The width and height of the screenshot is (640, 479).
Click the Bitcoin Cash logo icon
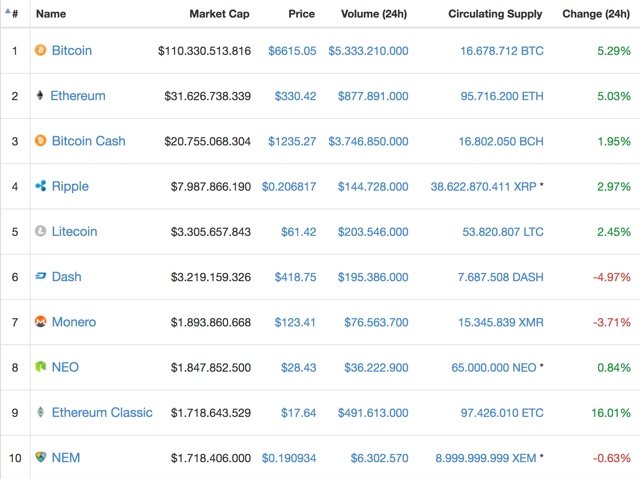(40, 141)
